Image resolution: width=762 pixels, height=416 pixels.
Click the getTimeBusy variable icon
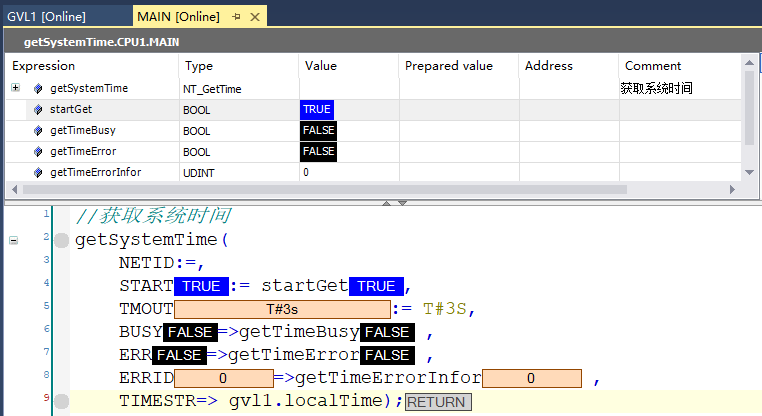click(x=38, y=131)
